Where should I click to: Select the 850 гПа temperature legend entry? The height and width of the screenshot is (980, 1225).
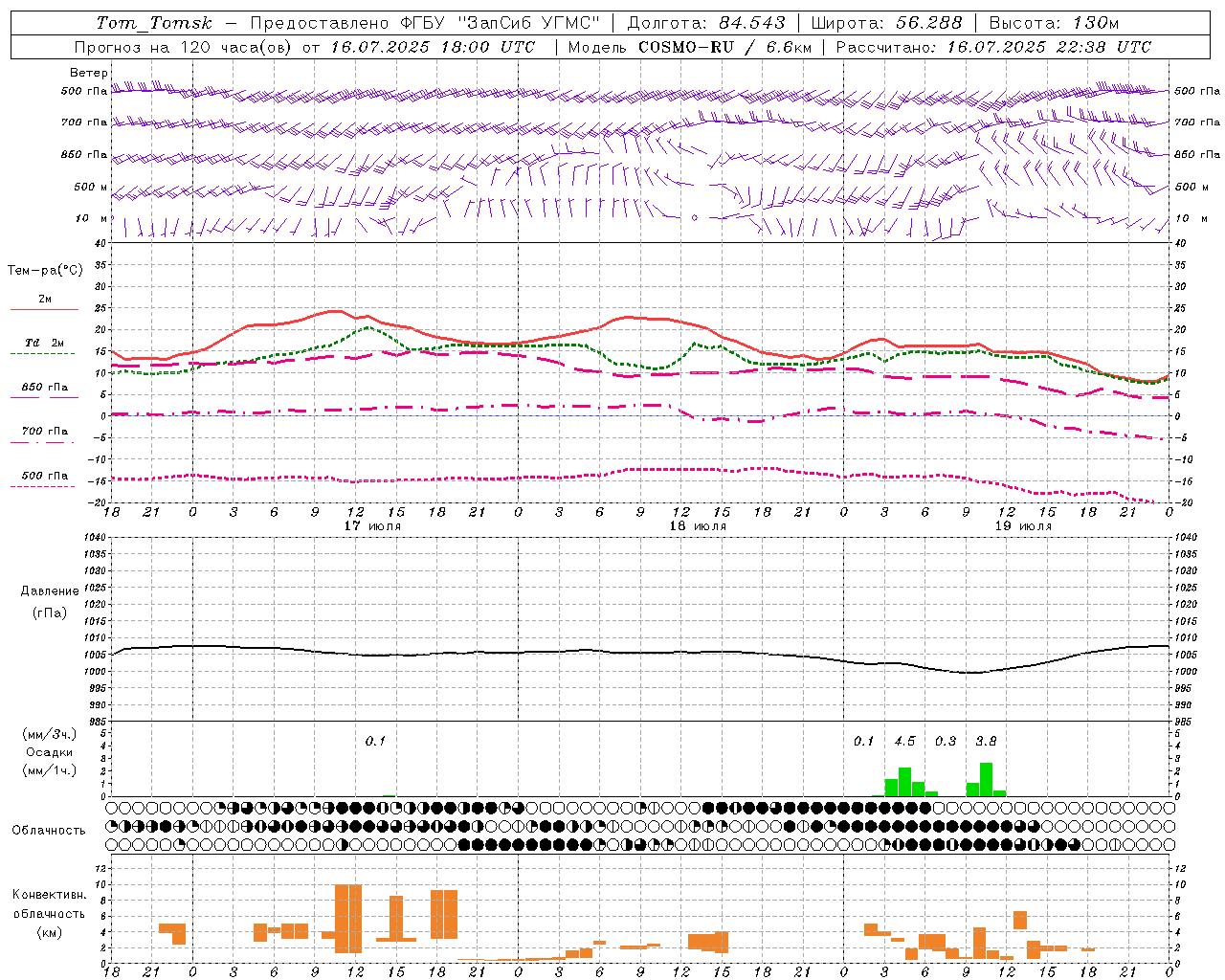[x=44, y=390]
